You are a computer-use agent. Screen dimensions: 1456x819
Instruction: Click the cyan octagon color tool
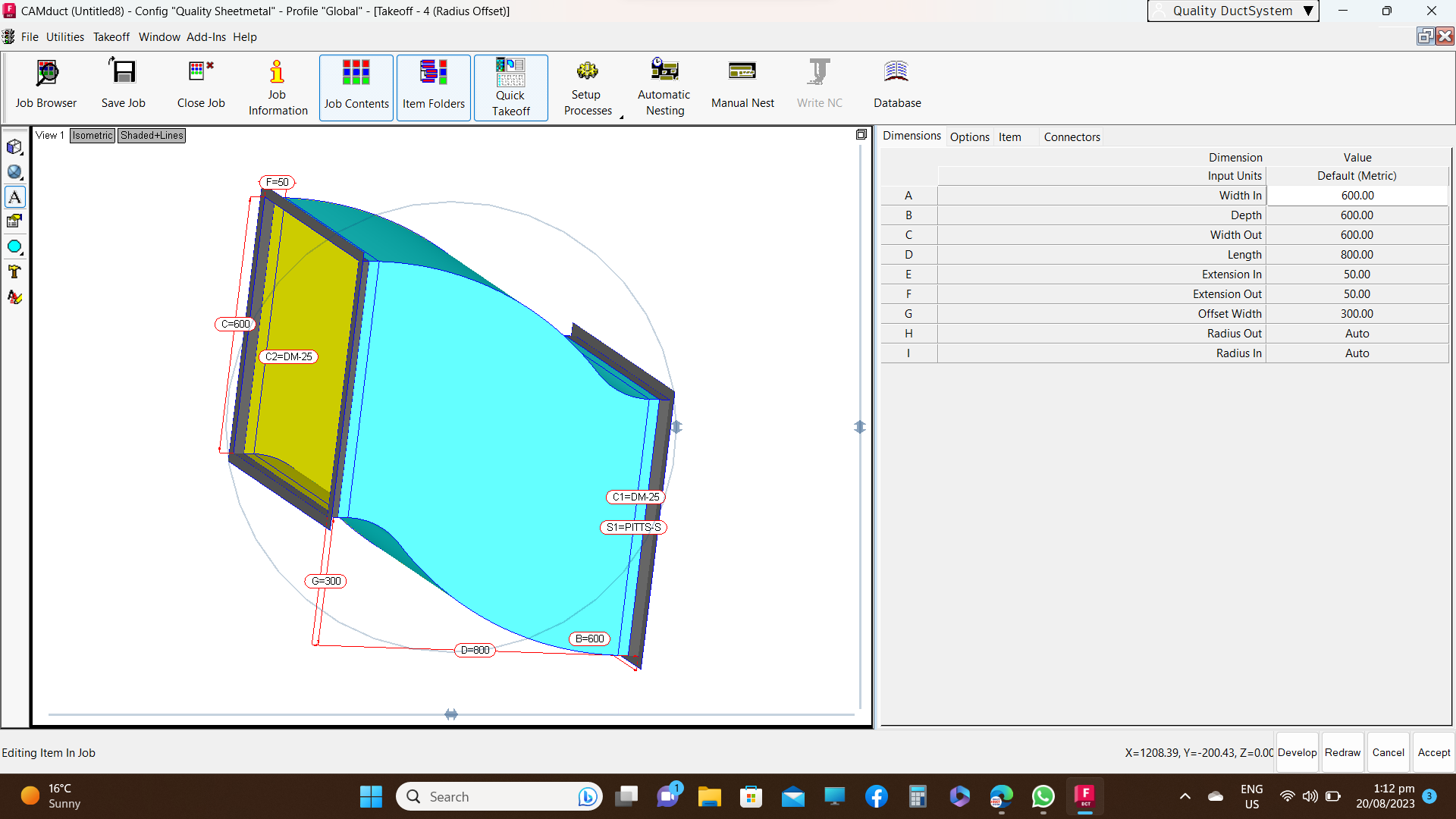[14, 247]
